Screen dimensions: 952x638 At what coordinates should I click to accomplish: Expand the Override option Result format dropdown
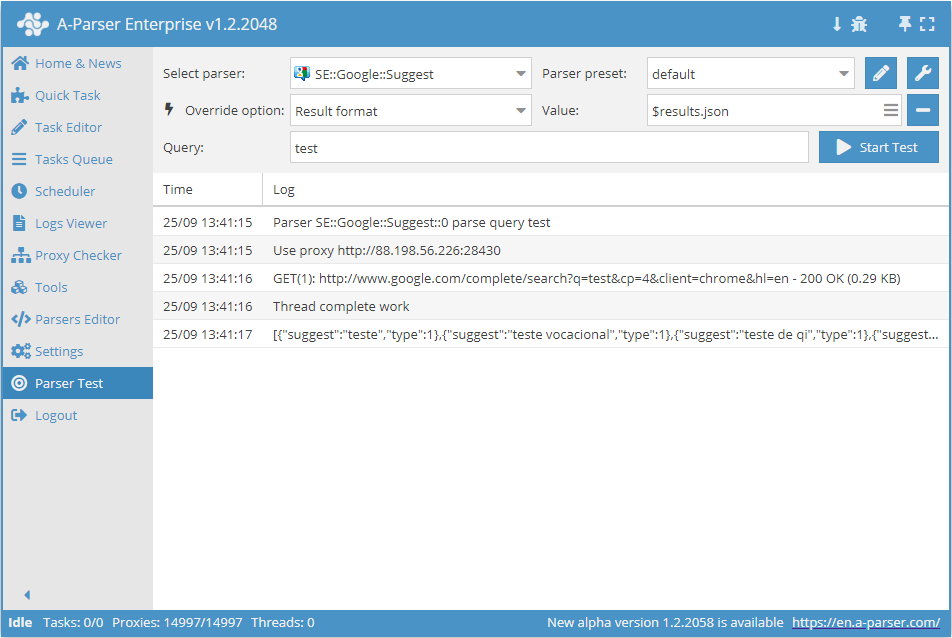coord(521,111)
